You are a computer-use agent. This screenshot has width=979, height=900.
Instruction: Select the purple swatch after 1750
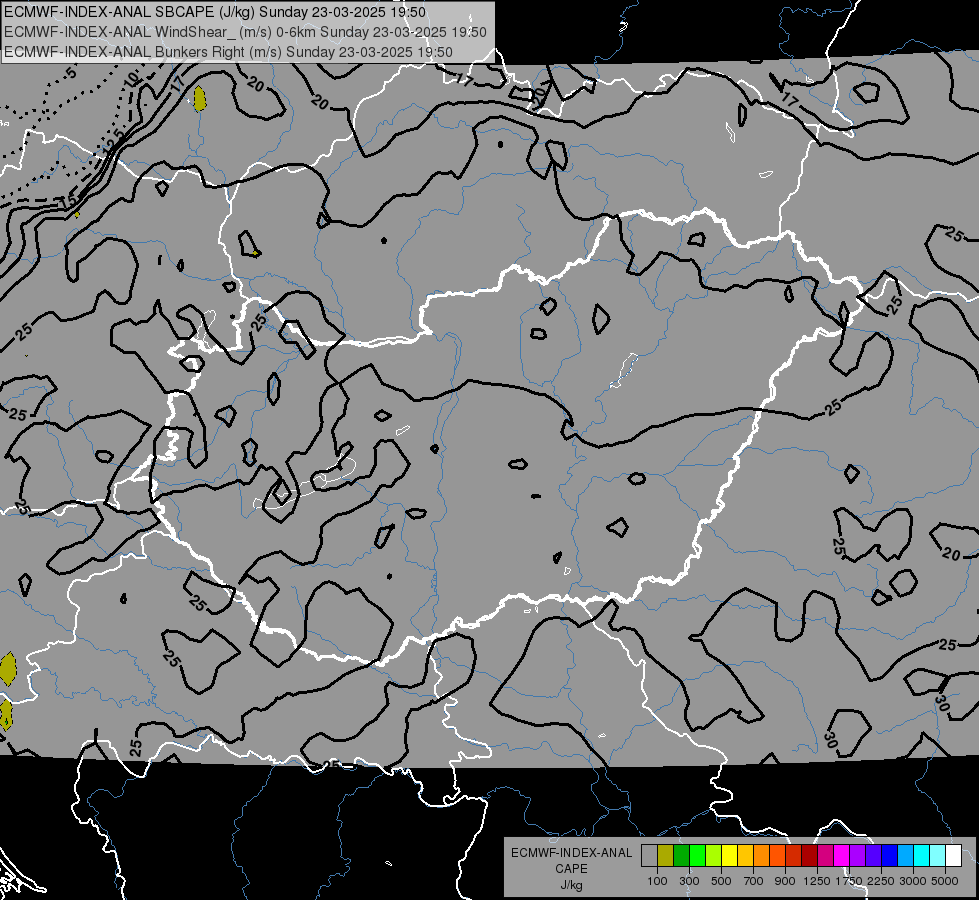point(857,856)
